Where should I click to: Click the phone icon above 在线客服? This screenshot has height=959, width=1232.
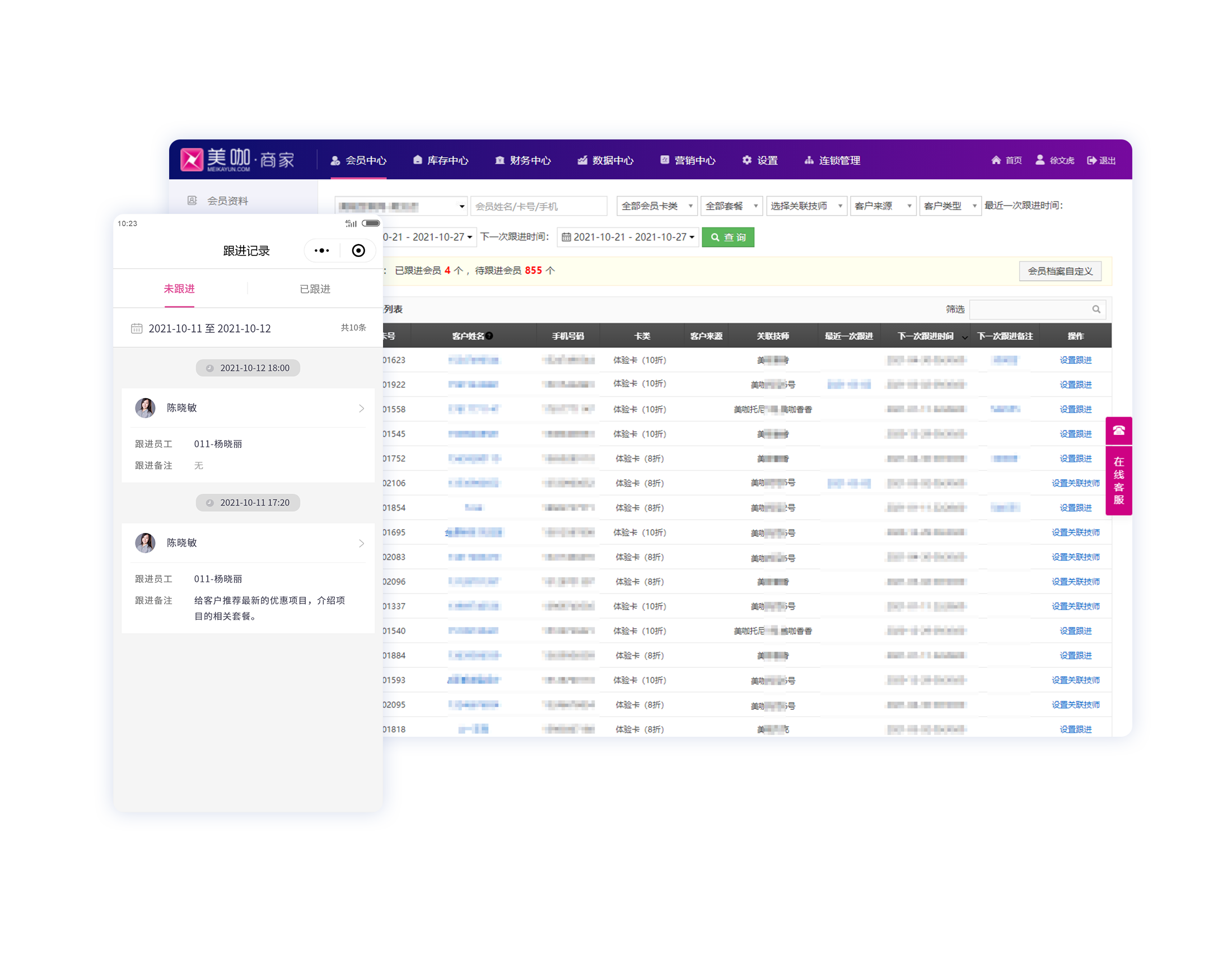click(1119, 431)
